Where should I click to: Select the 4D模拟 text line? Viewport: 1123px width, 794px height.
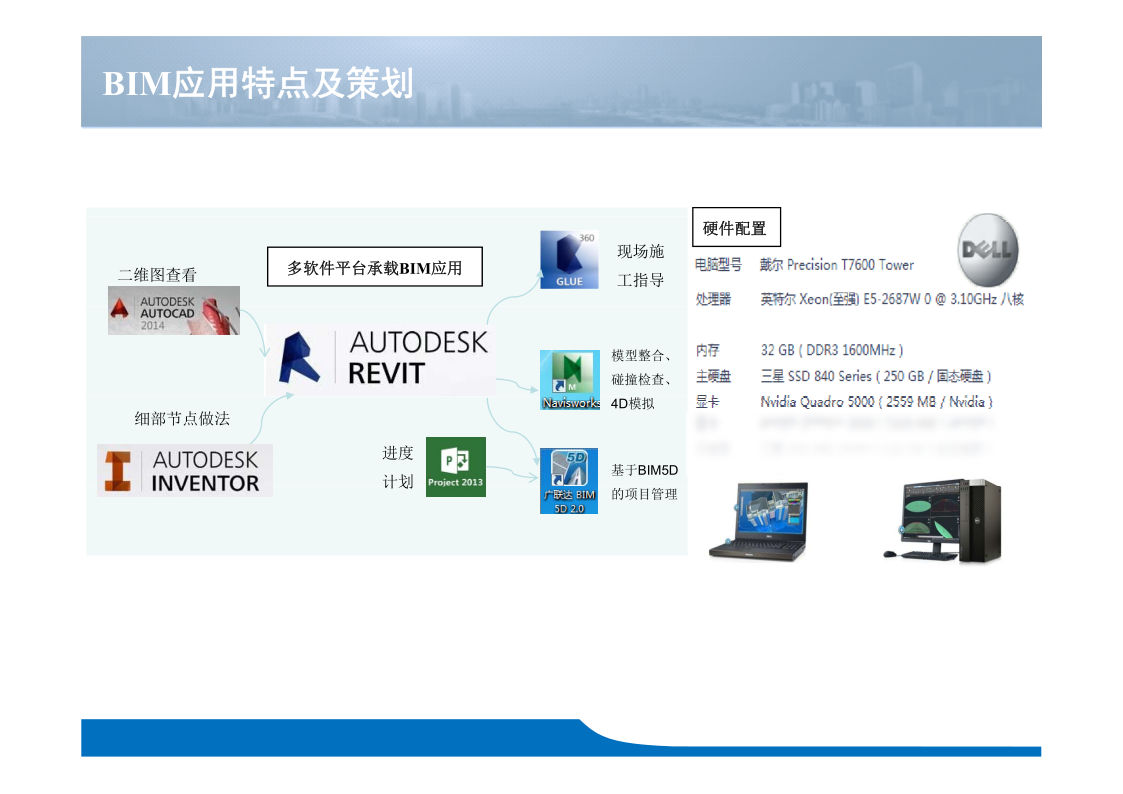[x=632, y=404]
